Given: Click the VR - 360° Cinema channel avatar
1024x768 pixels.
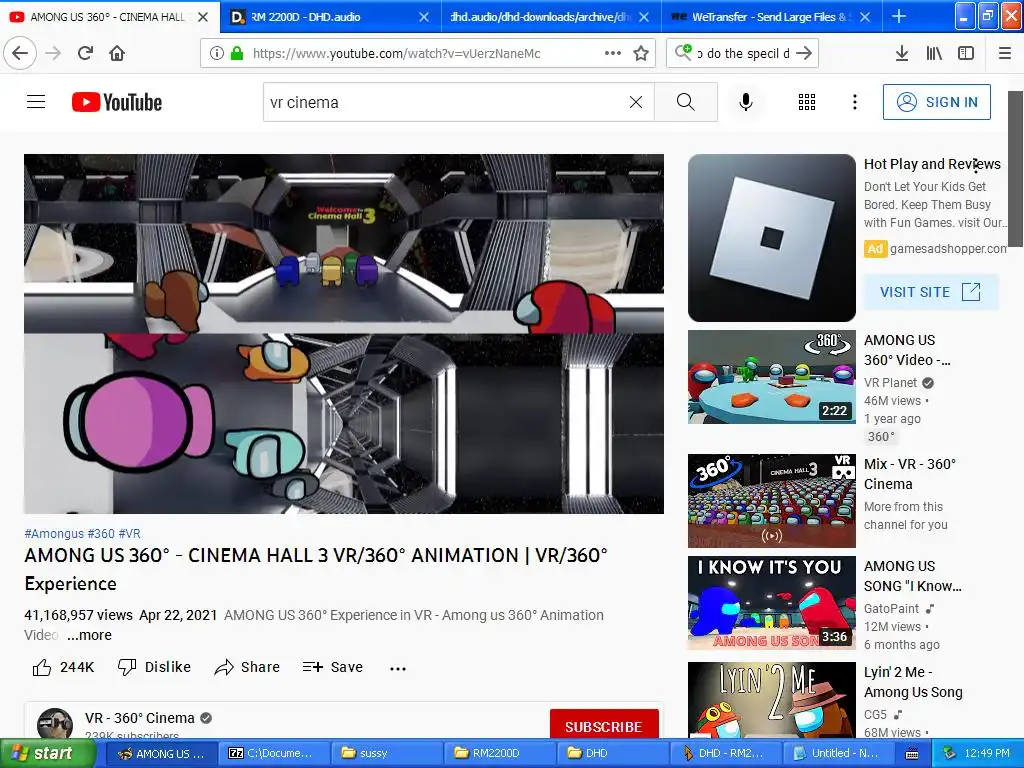Looking at the screenshot, I should [x=55, y=723].
